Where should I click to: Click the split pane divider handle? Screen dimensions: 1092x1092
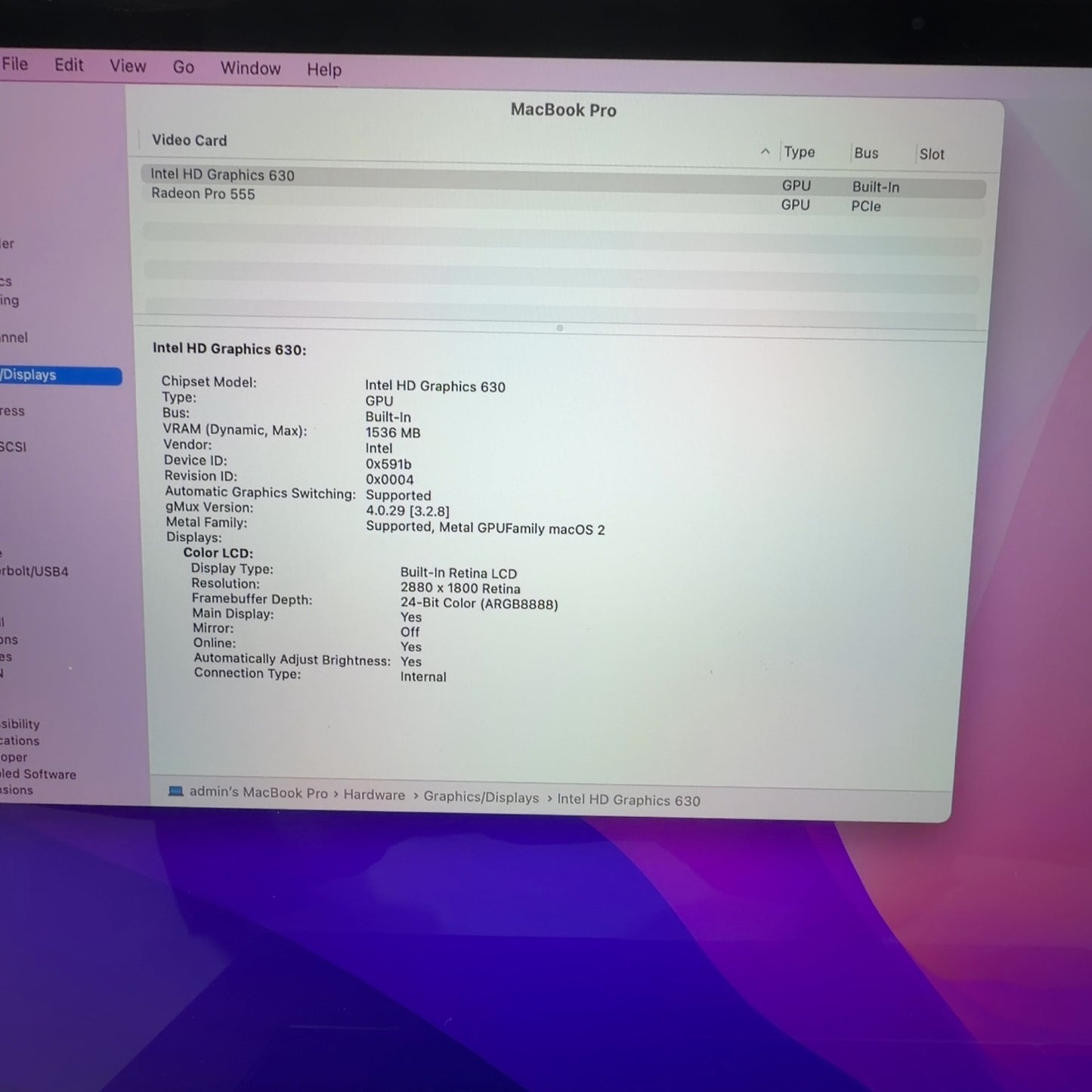click(559, 328)
